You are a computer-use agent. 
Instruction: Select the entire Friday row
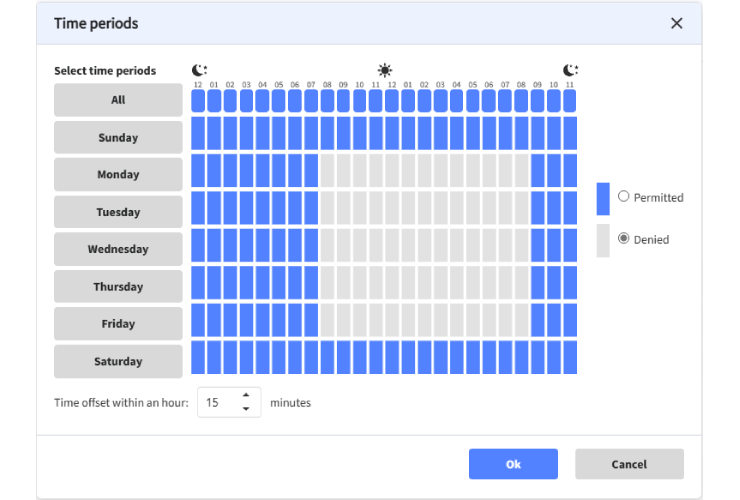click(118, 324)
